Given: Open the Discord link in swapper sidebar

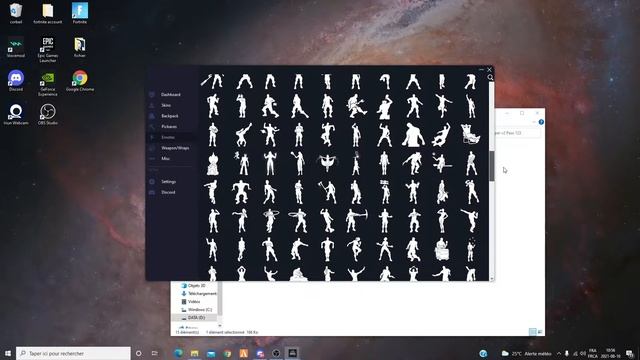Looking at the screenshot, I should (x=168, y=192).
